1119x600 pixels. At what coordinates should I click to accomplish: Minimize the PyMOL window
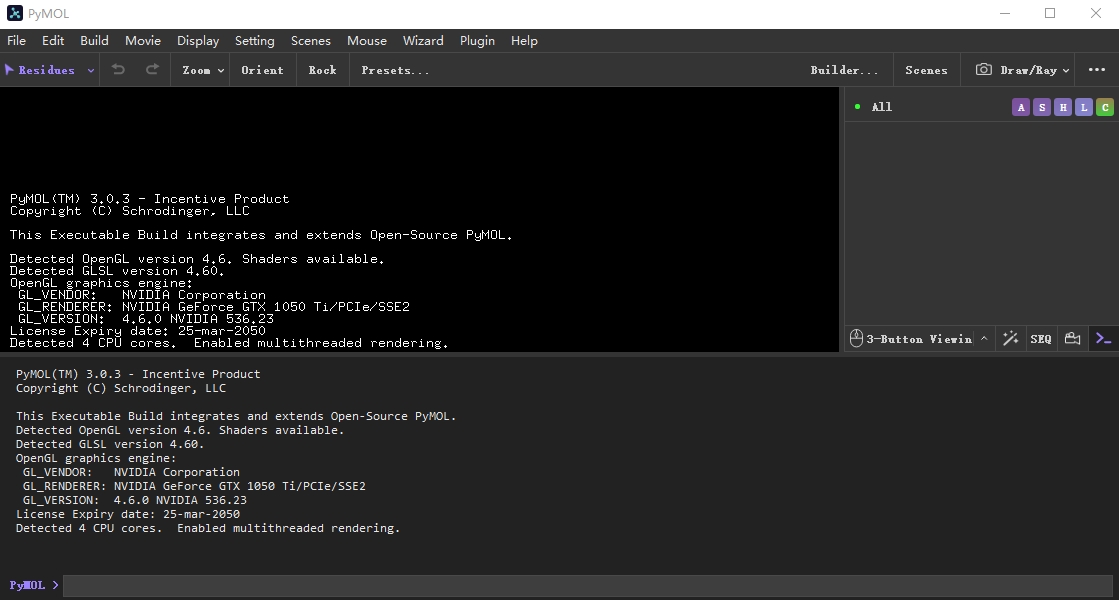(1005, 14)
